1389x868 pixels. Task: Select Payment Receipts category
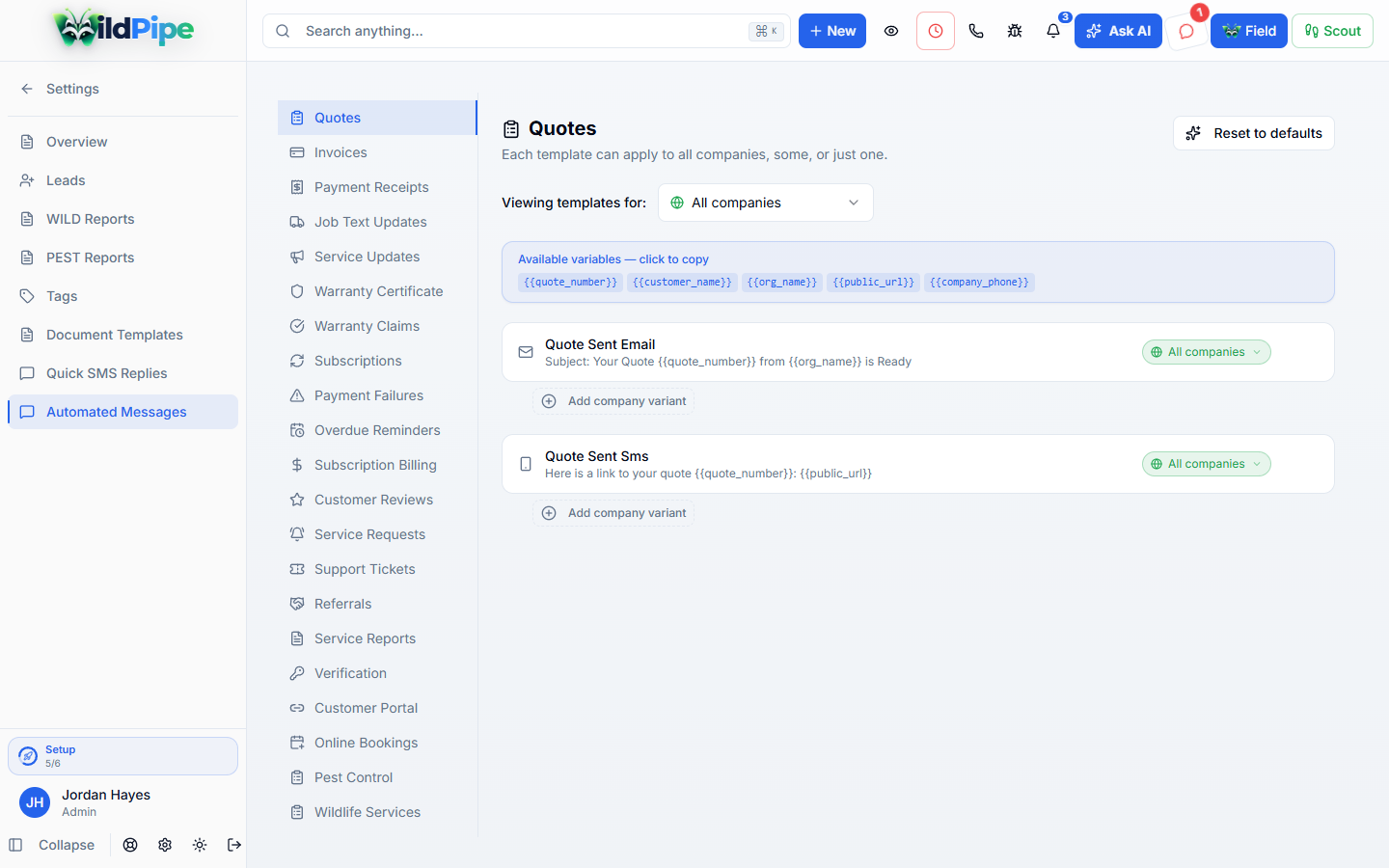(377, 187)
